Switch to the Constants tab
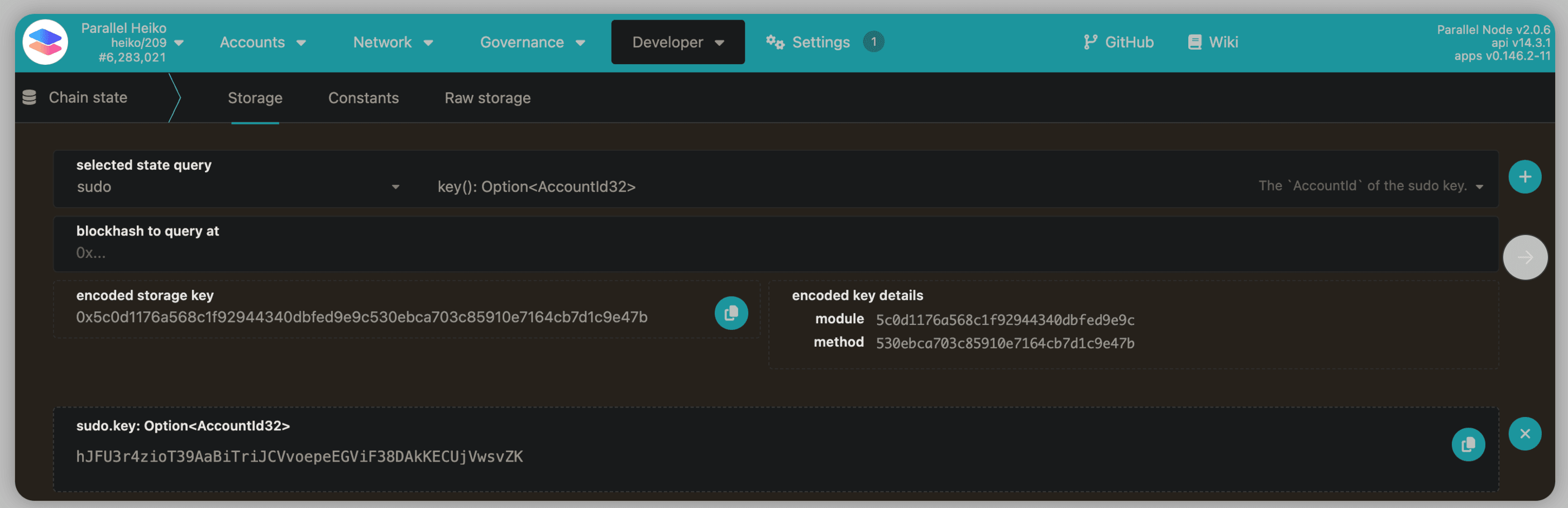1568x508 pixels. click(x=364, y=98)
